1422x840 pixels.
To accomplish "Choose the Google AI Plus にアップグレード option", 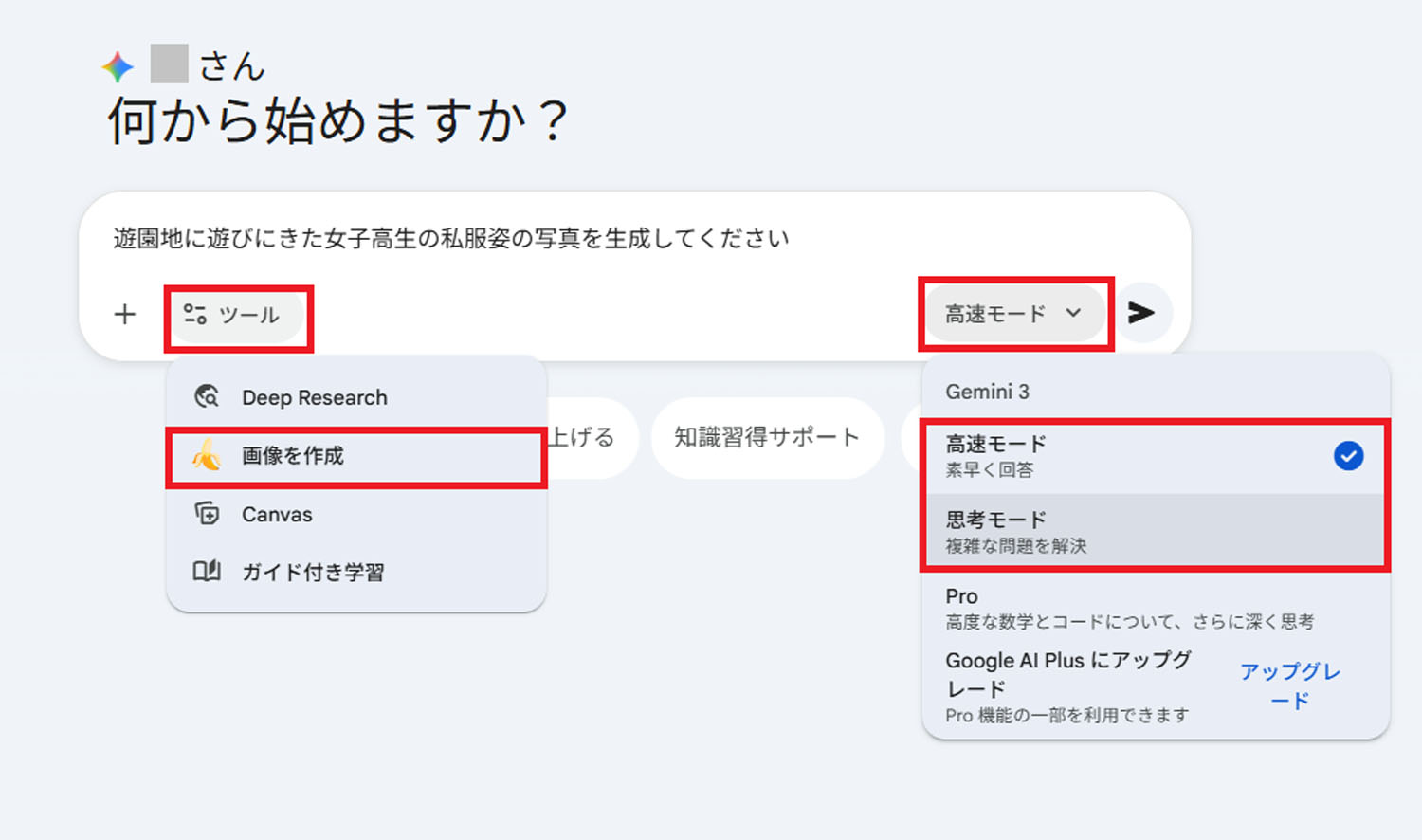I will click(x=1067, y=674).
